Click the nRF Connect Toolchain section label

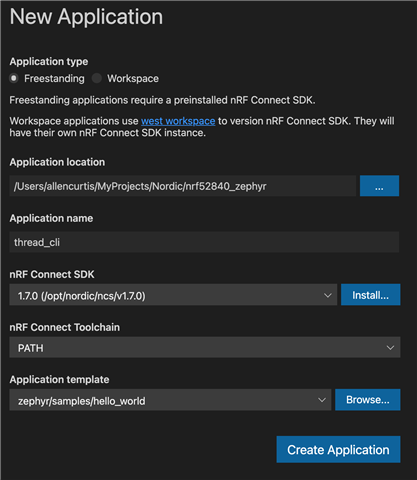[64, 327]
